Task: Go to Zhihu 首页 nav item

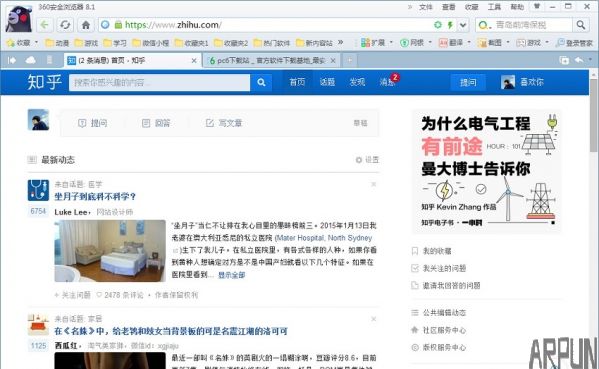Action: pos(297,82)
